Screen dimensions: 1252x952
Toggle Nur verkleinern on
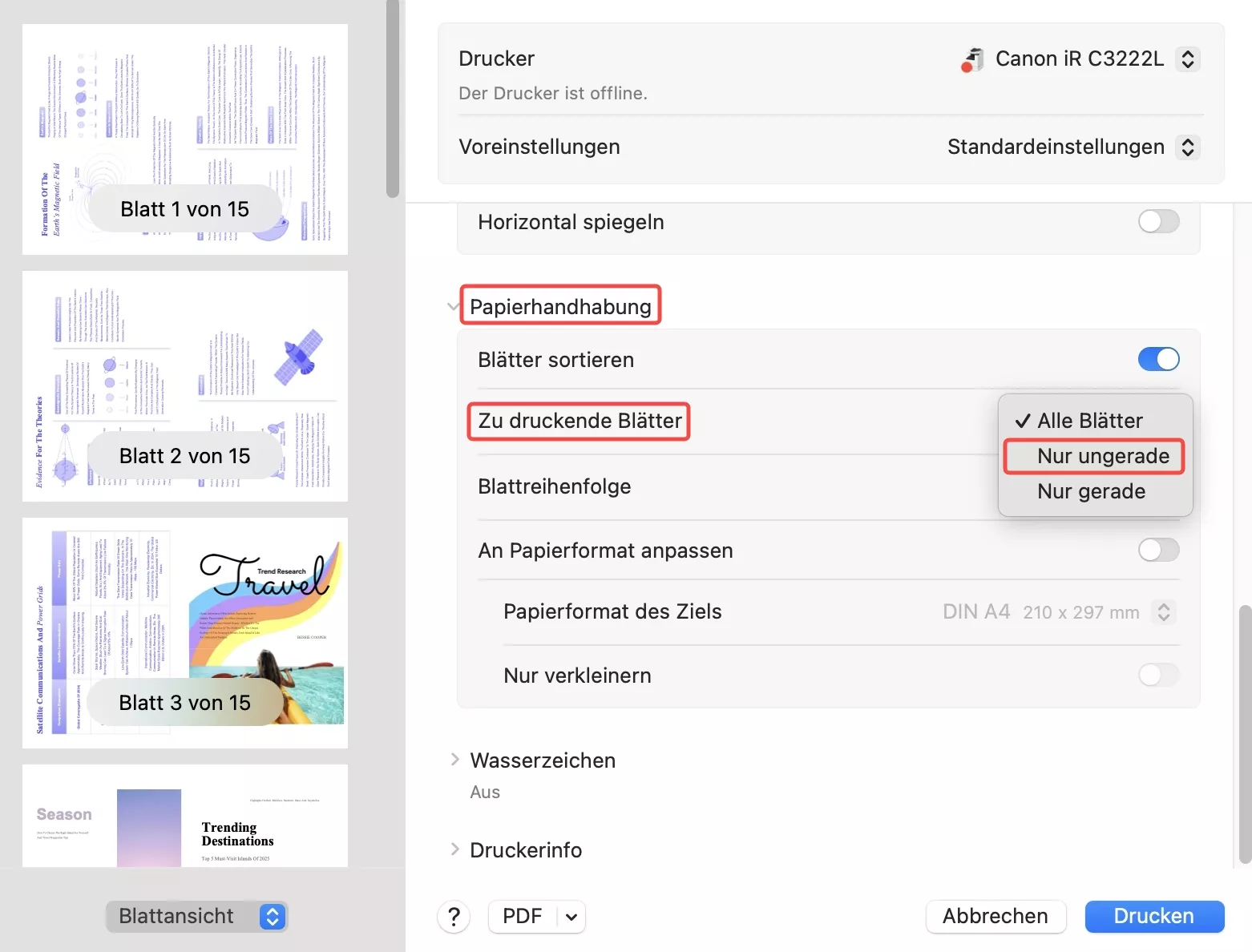[x=1158, y=675]
